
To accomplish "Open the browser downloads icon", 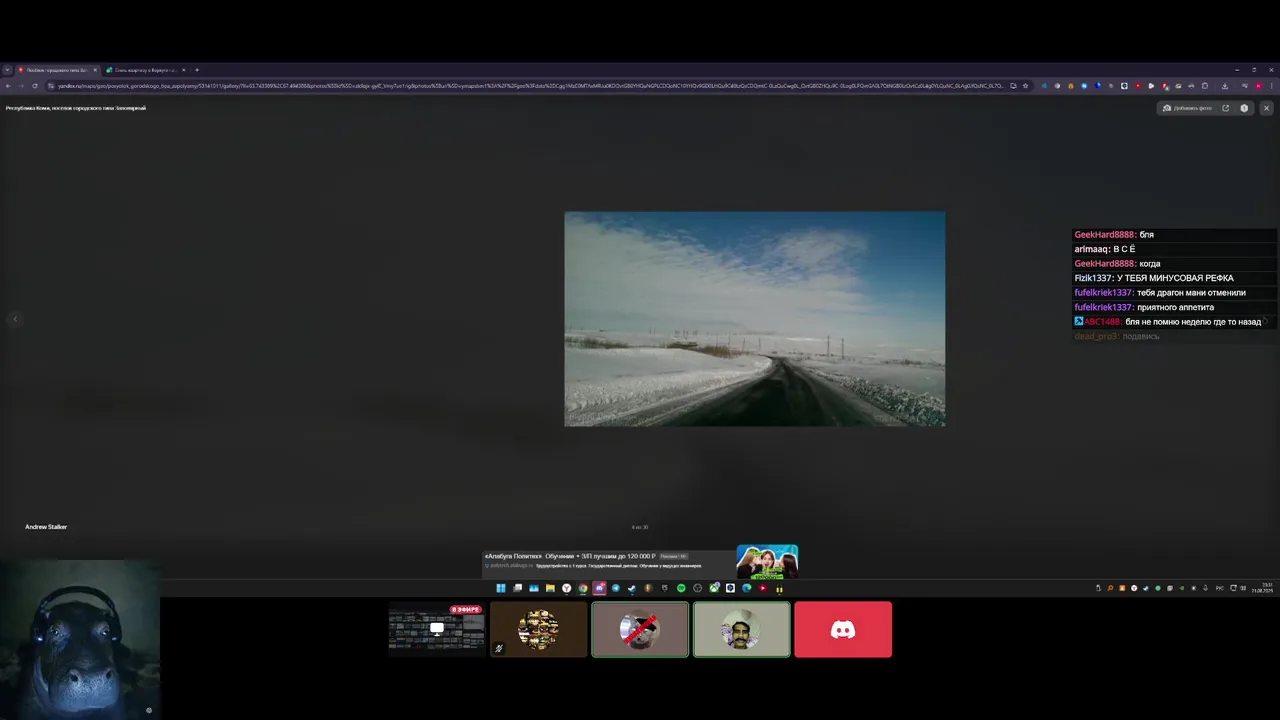I will 1224,86.
